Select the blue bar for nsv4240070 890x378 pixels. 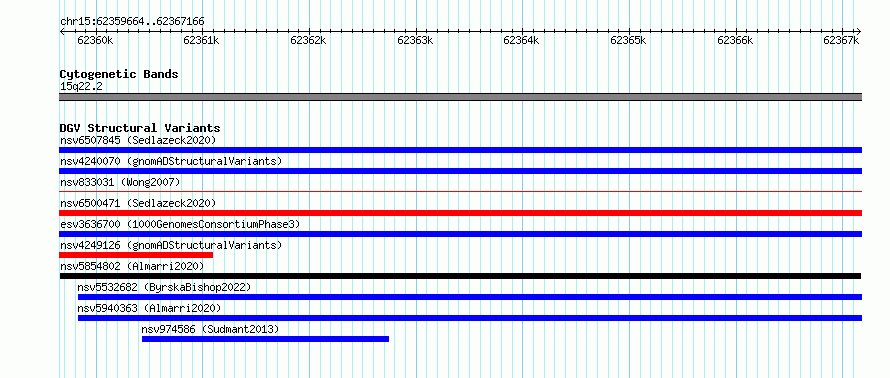click(x=460, y=171)
